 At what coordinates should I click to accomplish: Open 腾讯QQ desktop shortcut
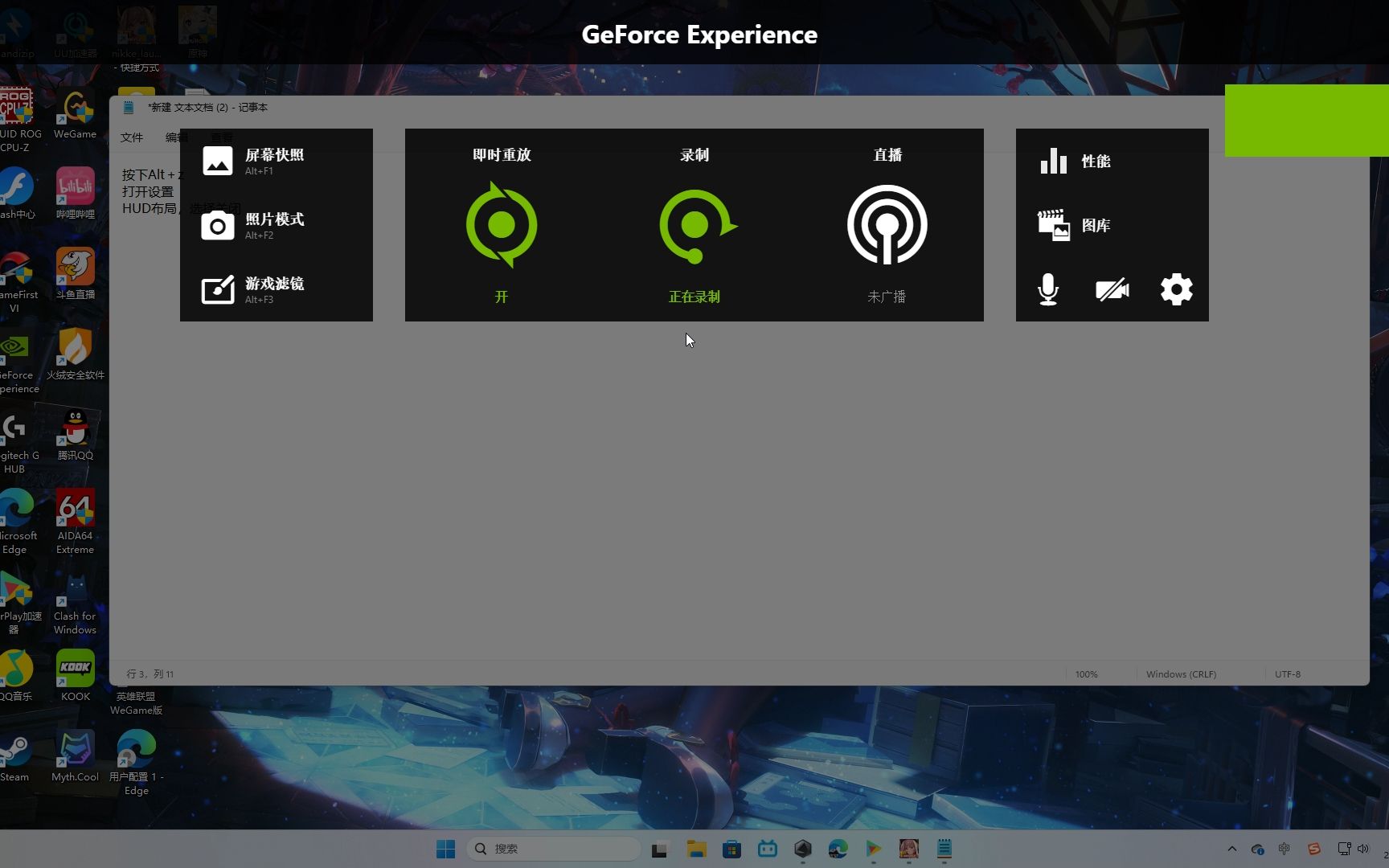76,434
